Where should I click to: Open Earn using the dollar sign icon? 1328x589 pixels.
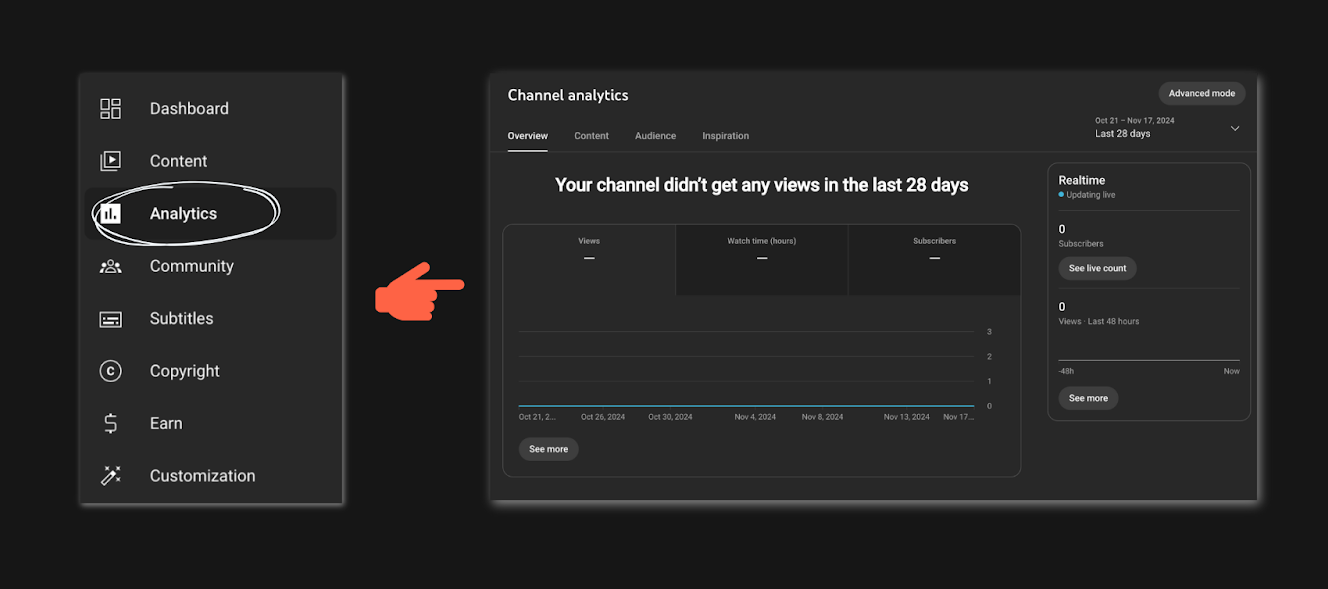coord(111,423)
